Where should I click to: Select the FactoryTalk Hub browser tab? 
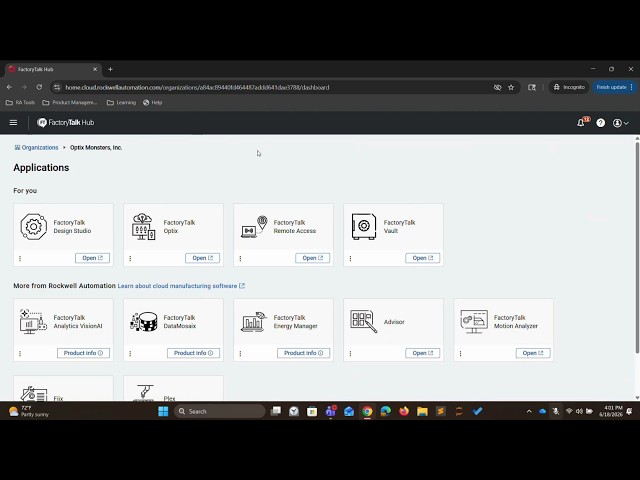point(53,69)
